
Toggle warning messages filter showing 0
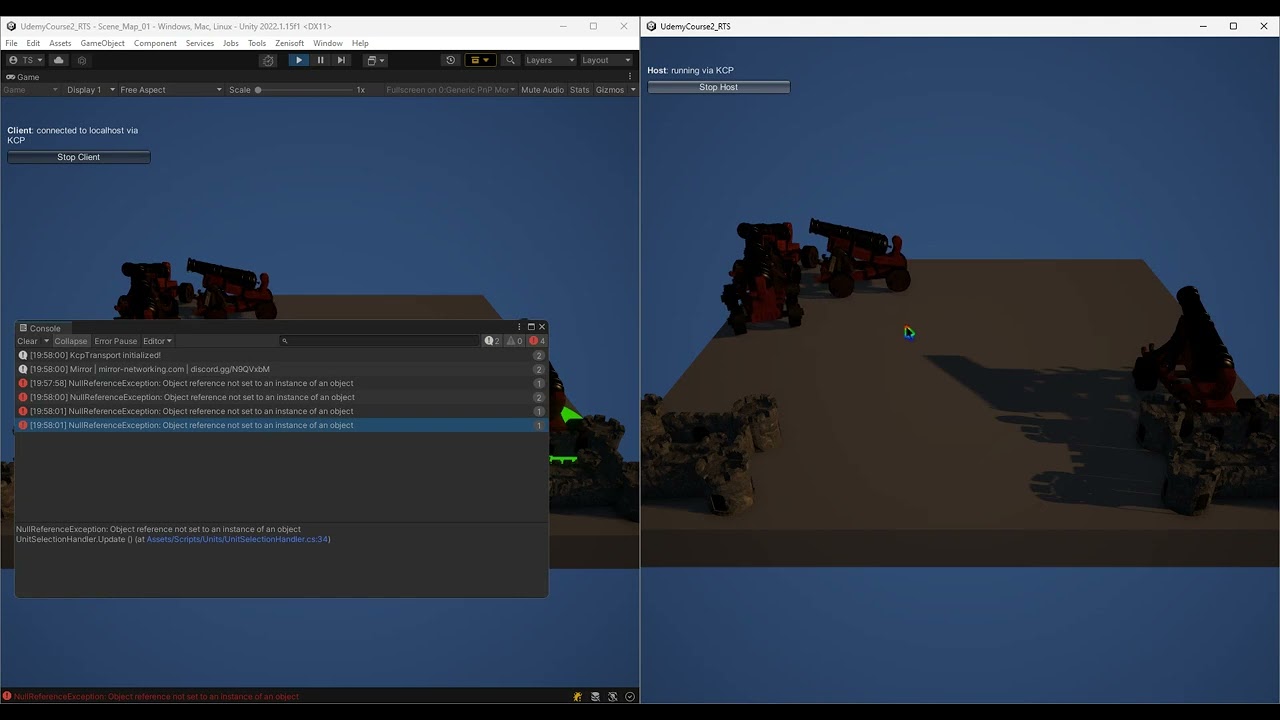[x=515, y=341]
